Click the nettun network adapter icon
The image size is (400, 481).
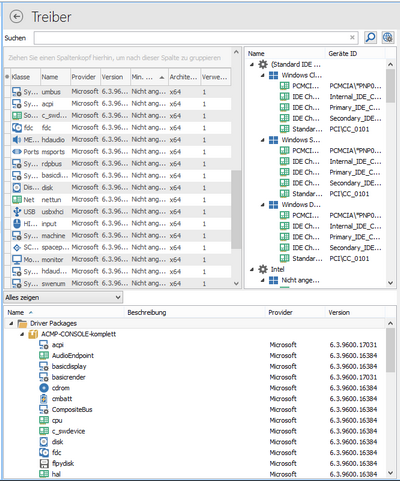pos(17,200)
